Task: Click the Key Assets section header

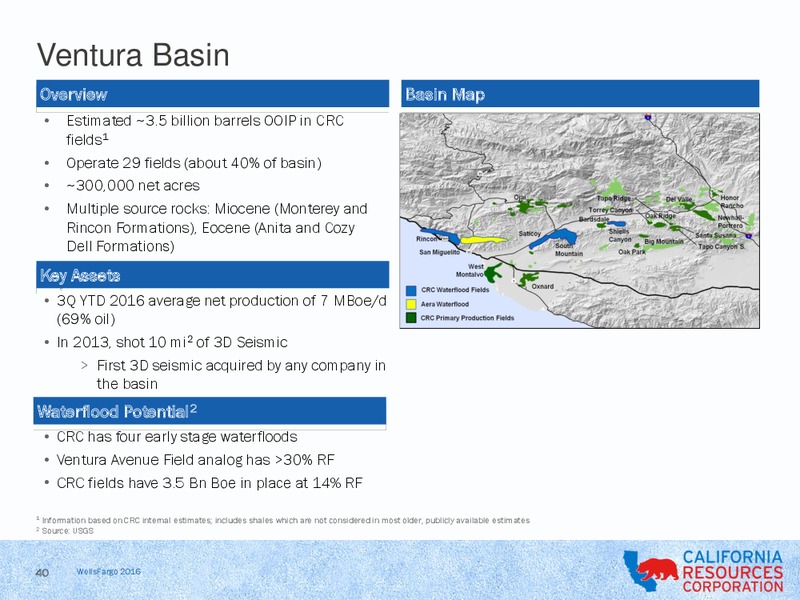Action: click(x=212, y=275)
